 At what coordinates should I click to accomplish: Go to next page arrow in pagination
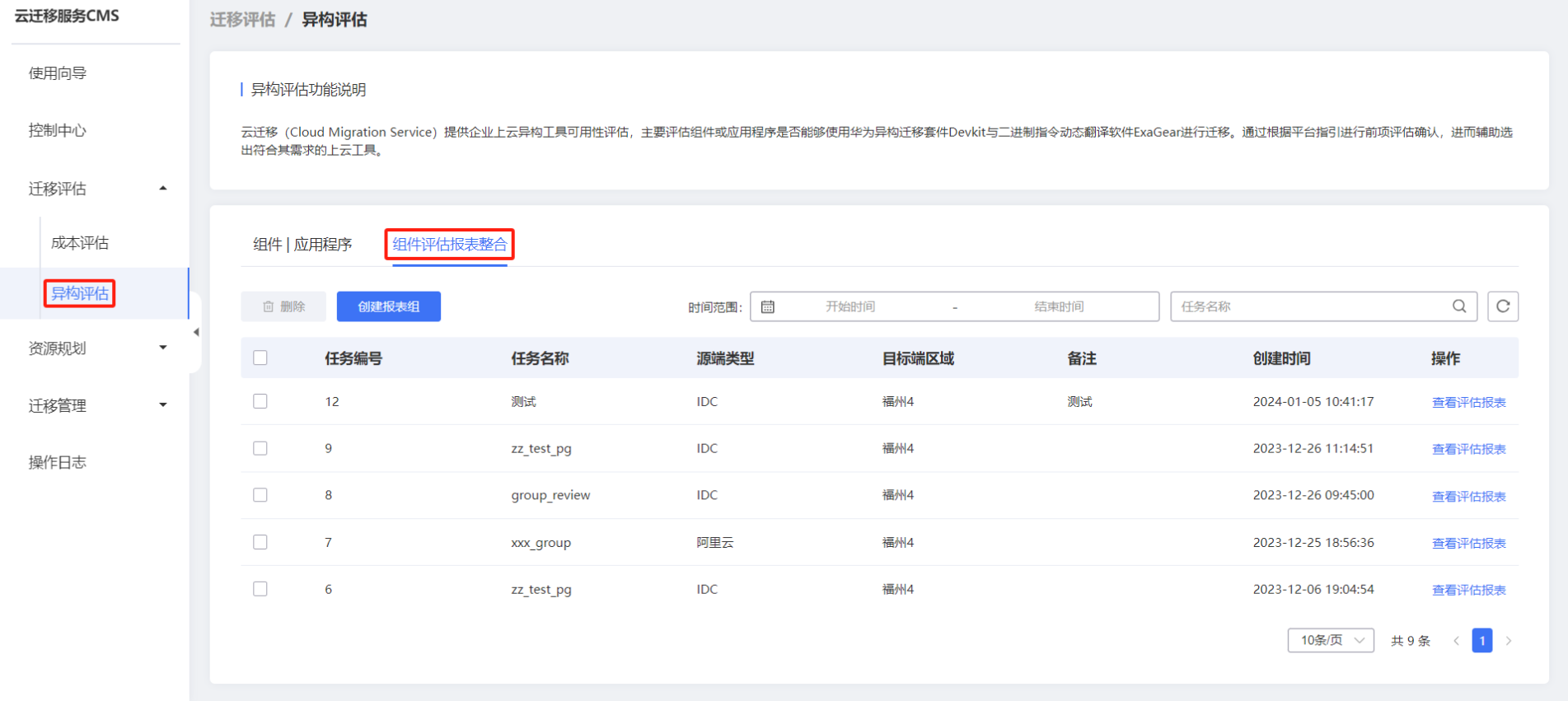(x=1509, y=640)
